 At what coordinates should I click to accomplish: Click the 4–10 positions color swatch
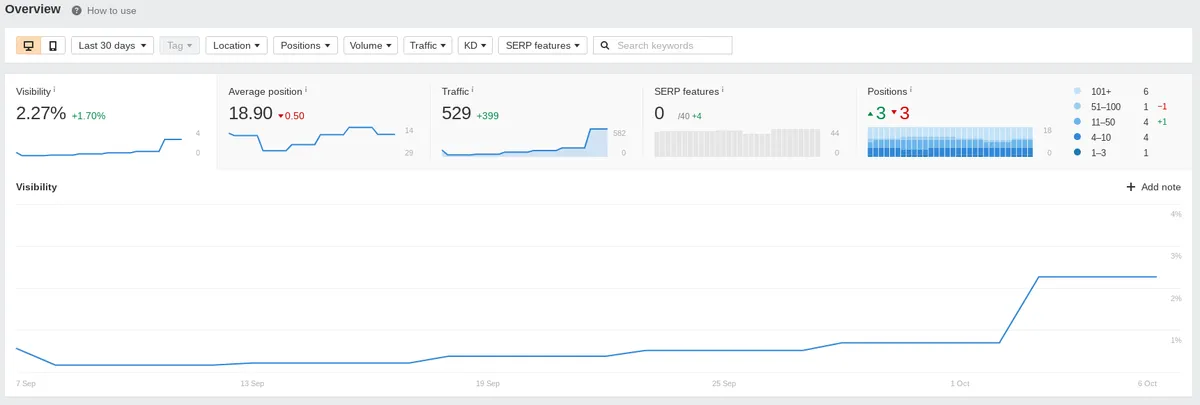coord(1077,137)
